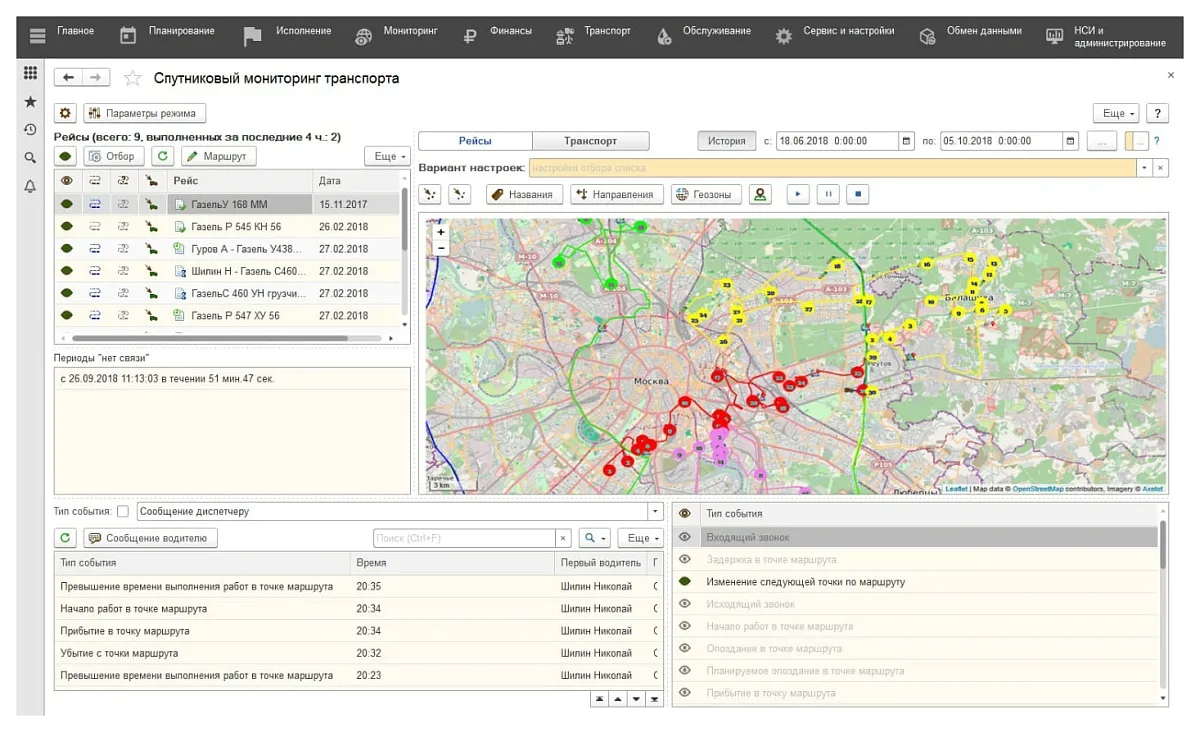Open history clock icon in left sidebar

(31, 130)
